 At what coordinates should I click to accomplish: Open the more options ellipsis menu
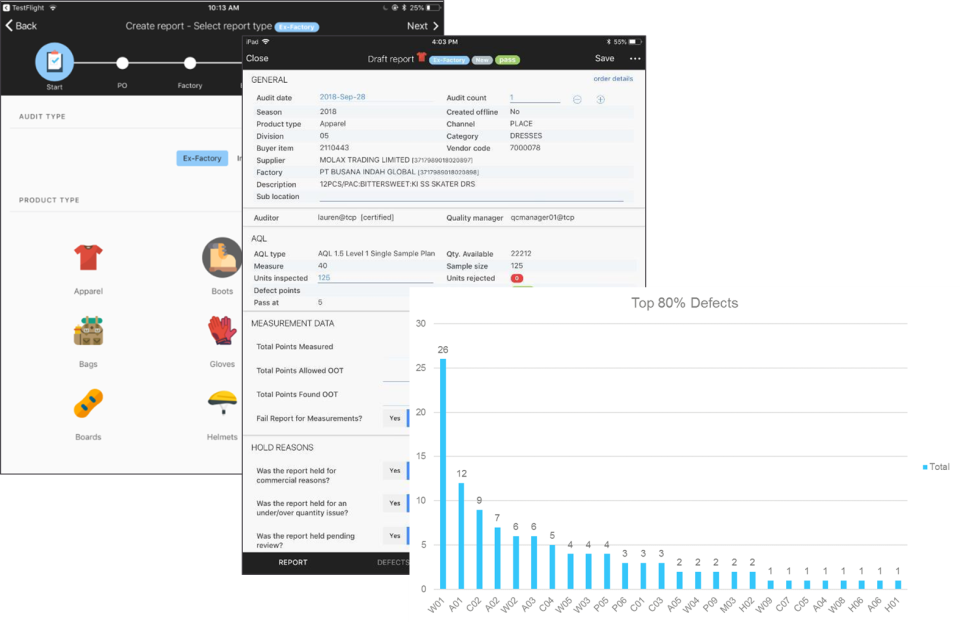(x=633, y=58)
